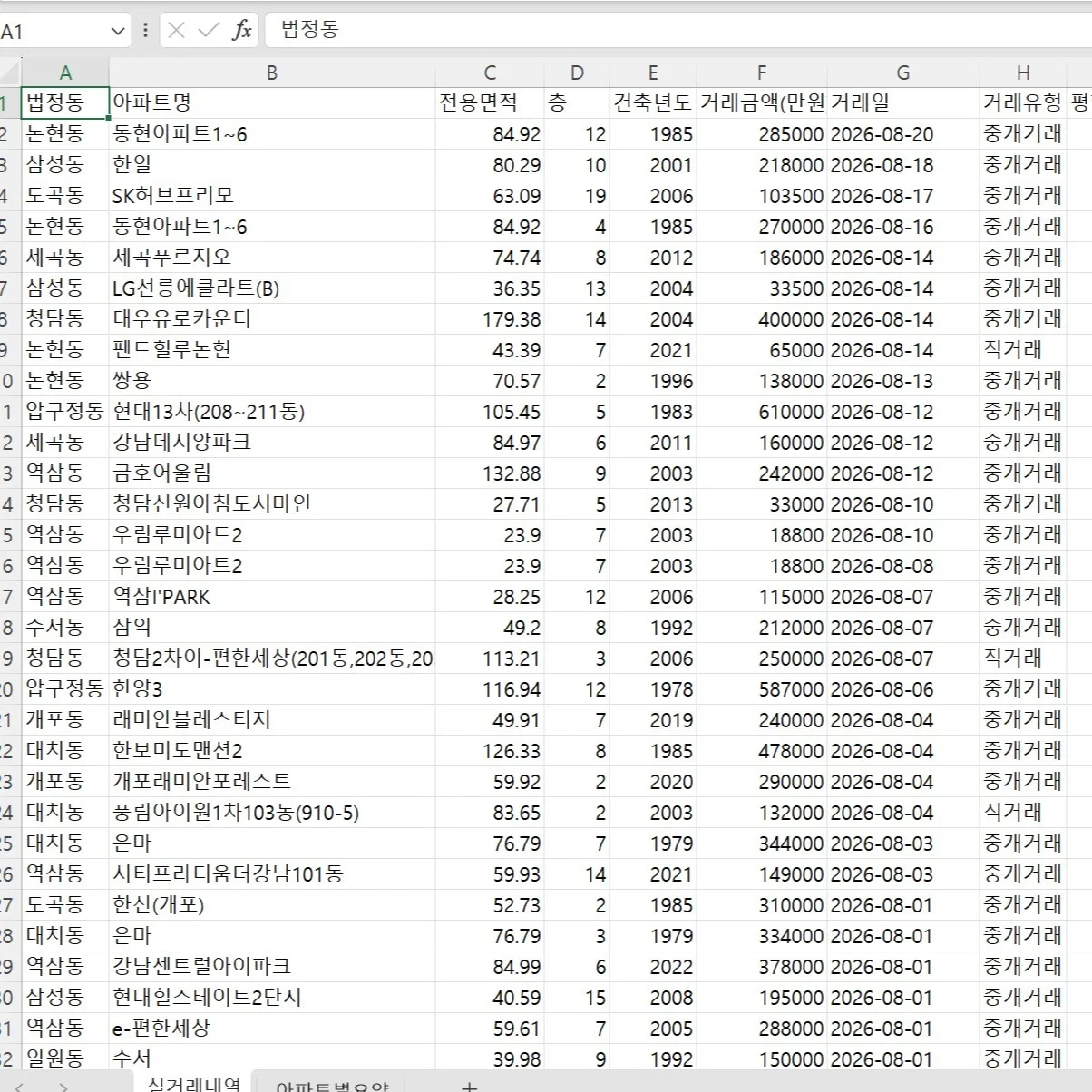
Task: Select column H header
Action: [1023, 73]
